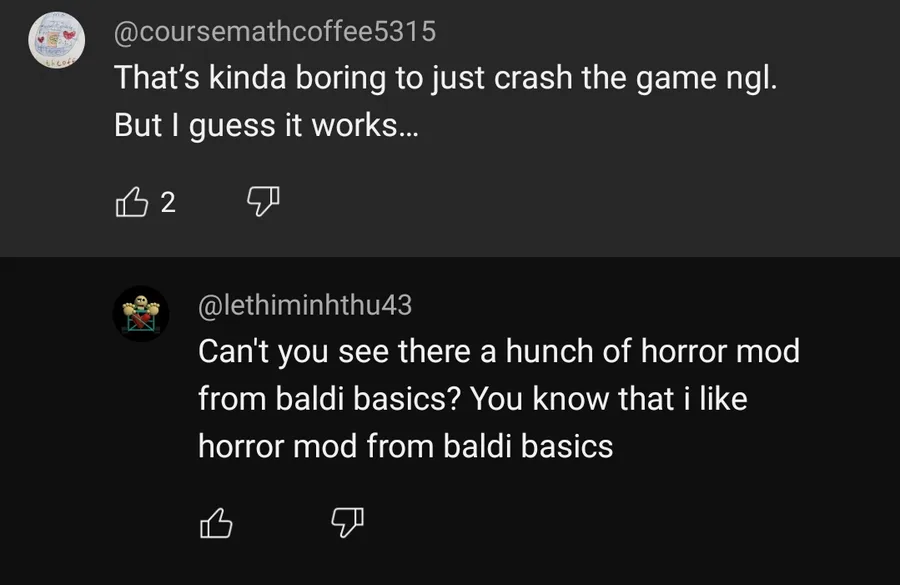The height and width of the screenshot is (585, 900).
Task: Select the "That's kinda boring" comment line
Action: pos(445,78)
